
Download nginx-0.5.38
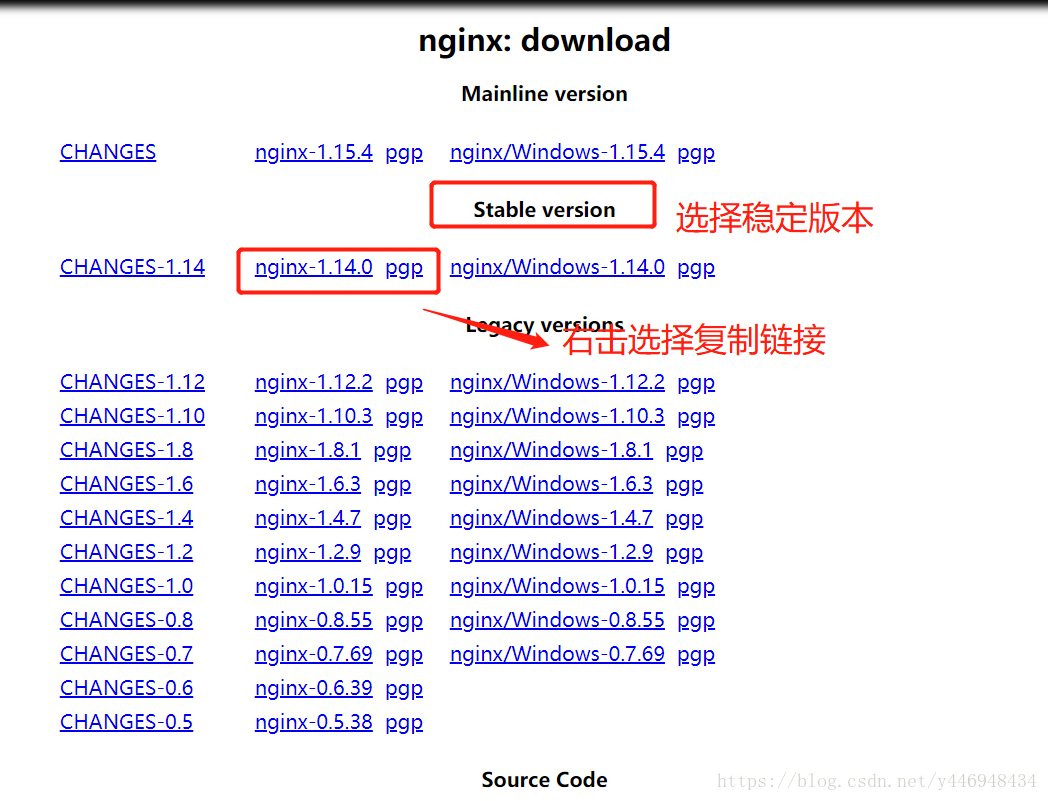(313, 723)
